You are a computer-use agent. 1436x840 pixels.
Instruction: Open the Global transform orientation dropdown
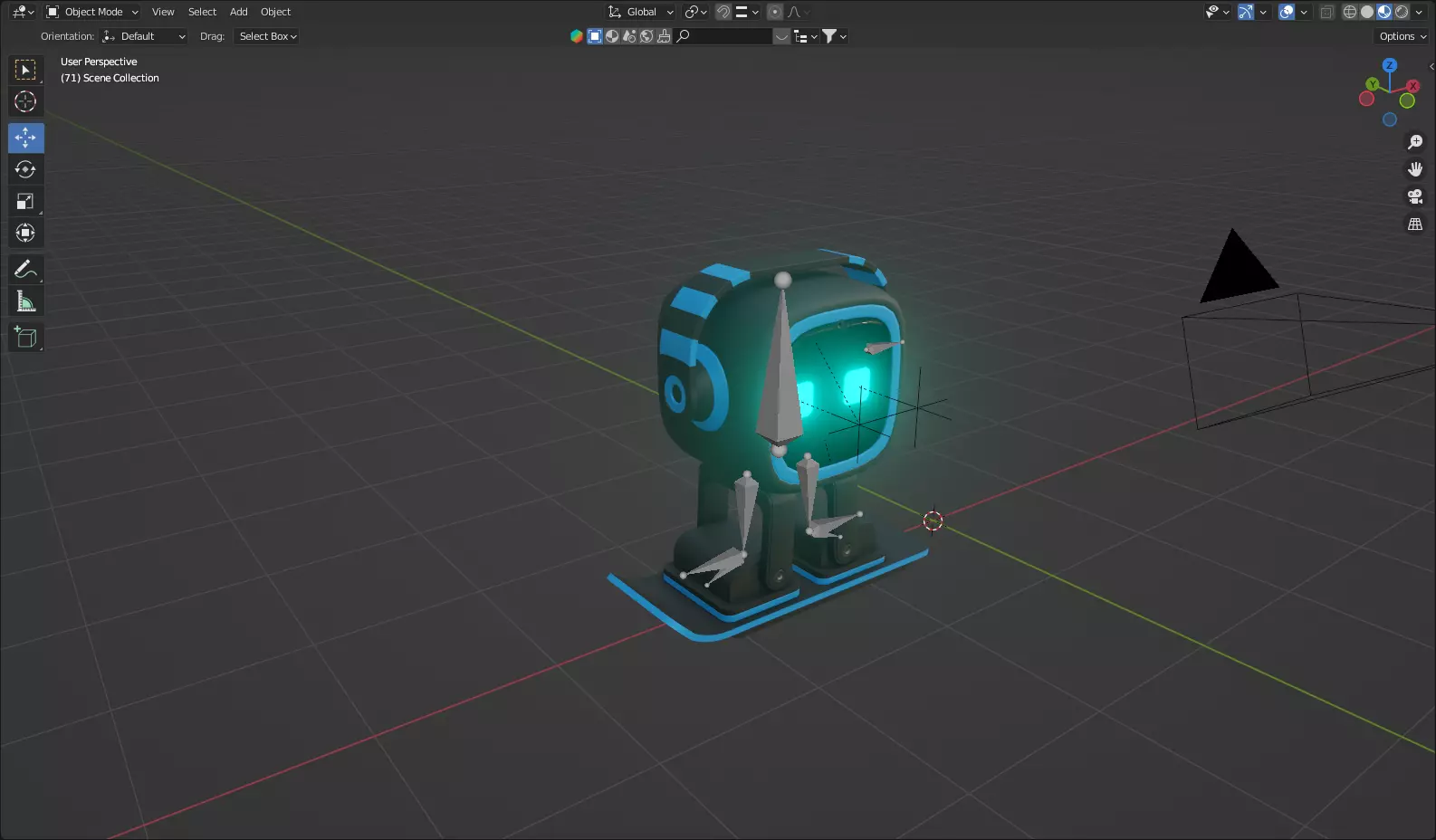641,12
